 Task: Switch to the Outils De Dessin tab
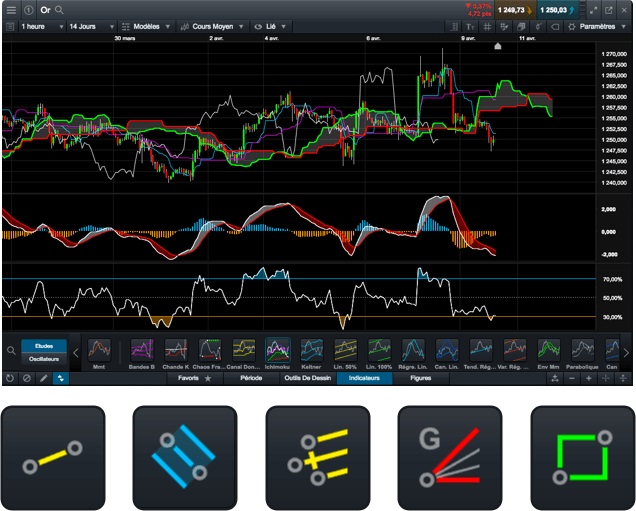tap(306, 379)
